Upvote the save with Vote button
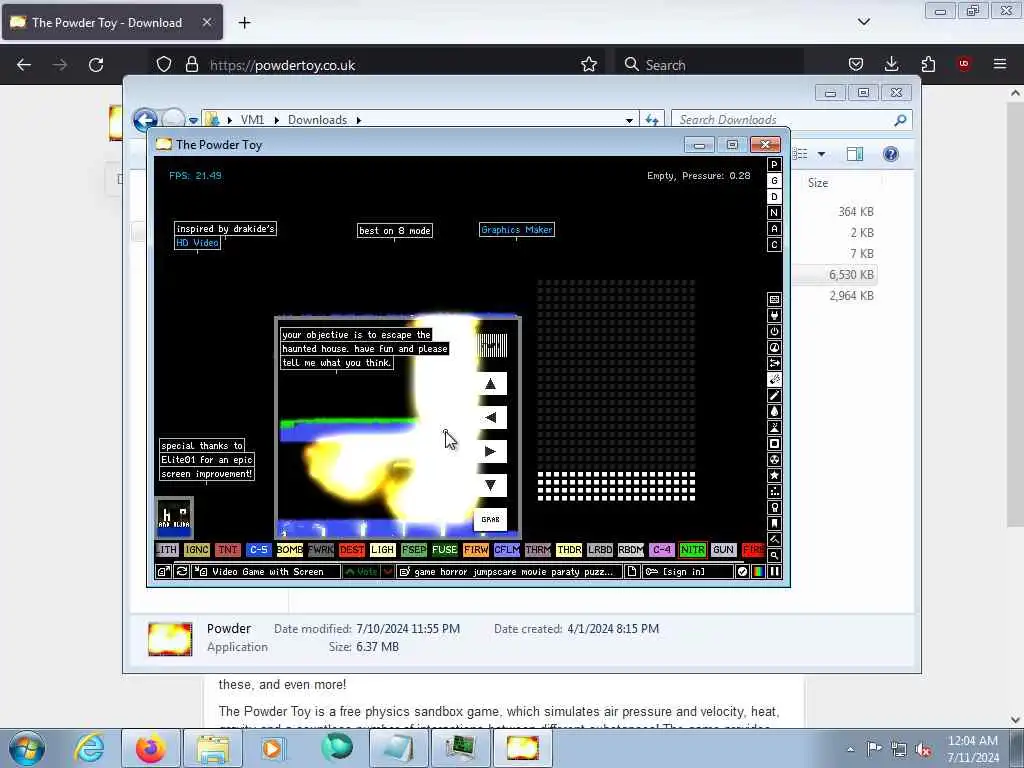 click(x=361, y=571)
